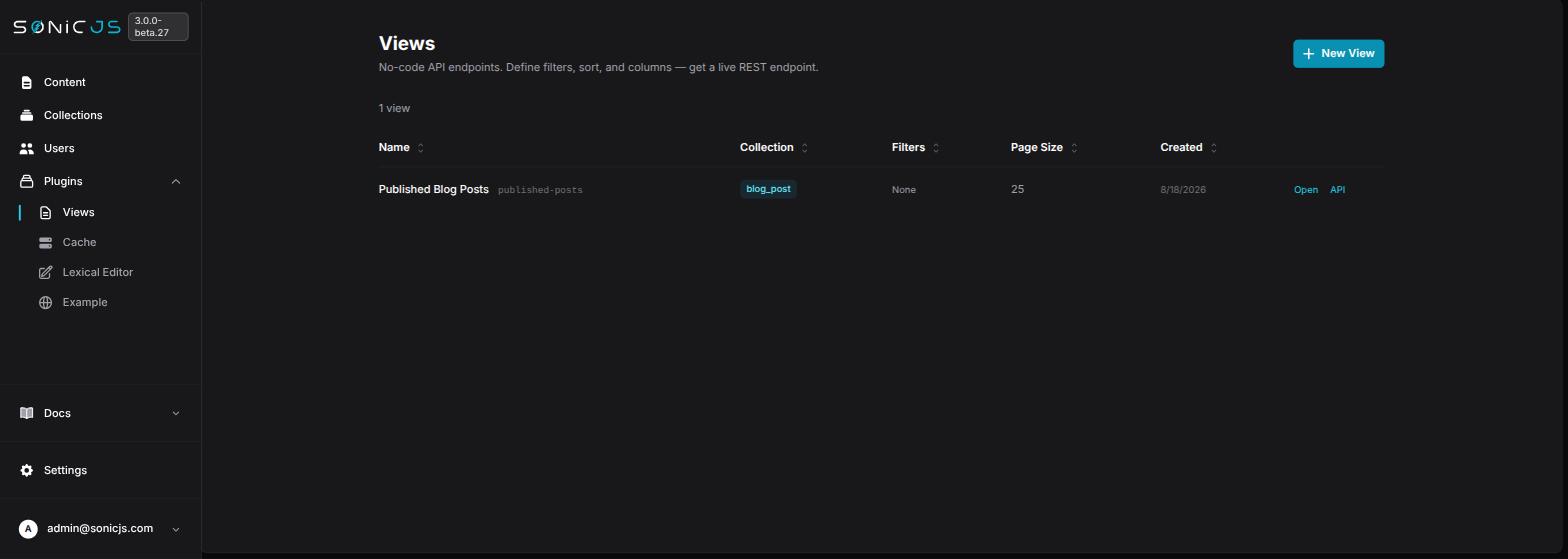This screenshot has width=1568, height=559.
Task: Click the Filters value None
Action: coord(904,190)
